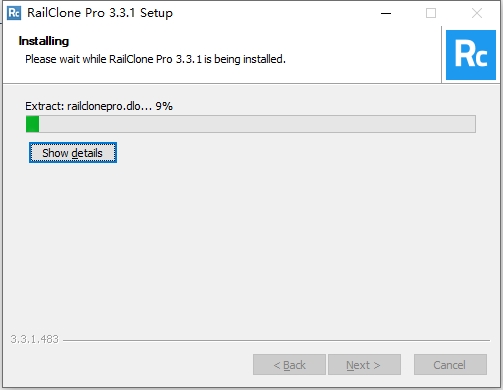
Task: Click the greyed-out Back button
Action: 289,365
